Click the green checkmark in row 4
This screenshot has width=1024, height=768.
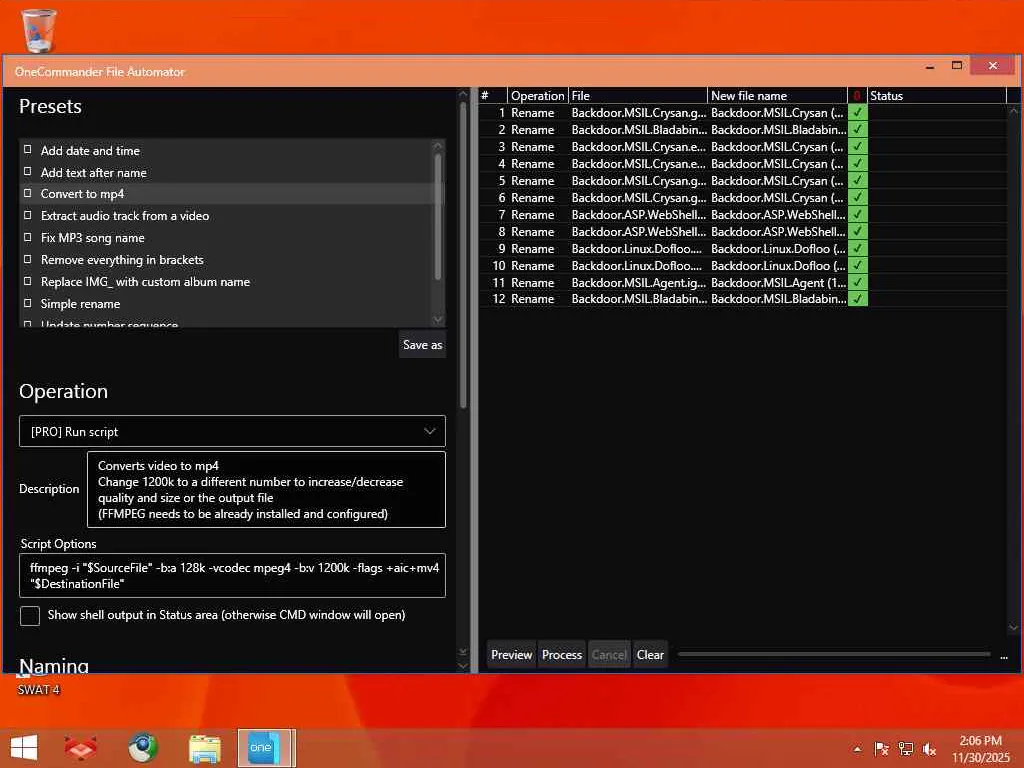[857, 163]
